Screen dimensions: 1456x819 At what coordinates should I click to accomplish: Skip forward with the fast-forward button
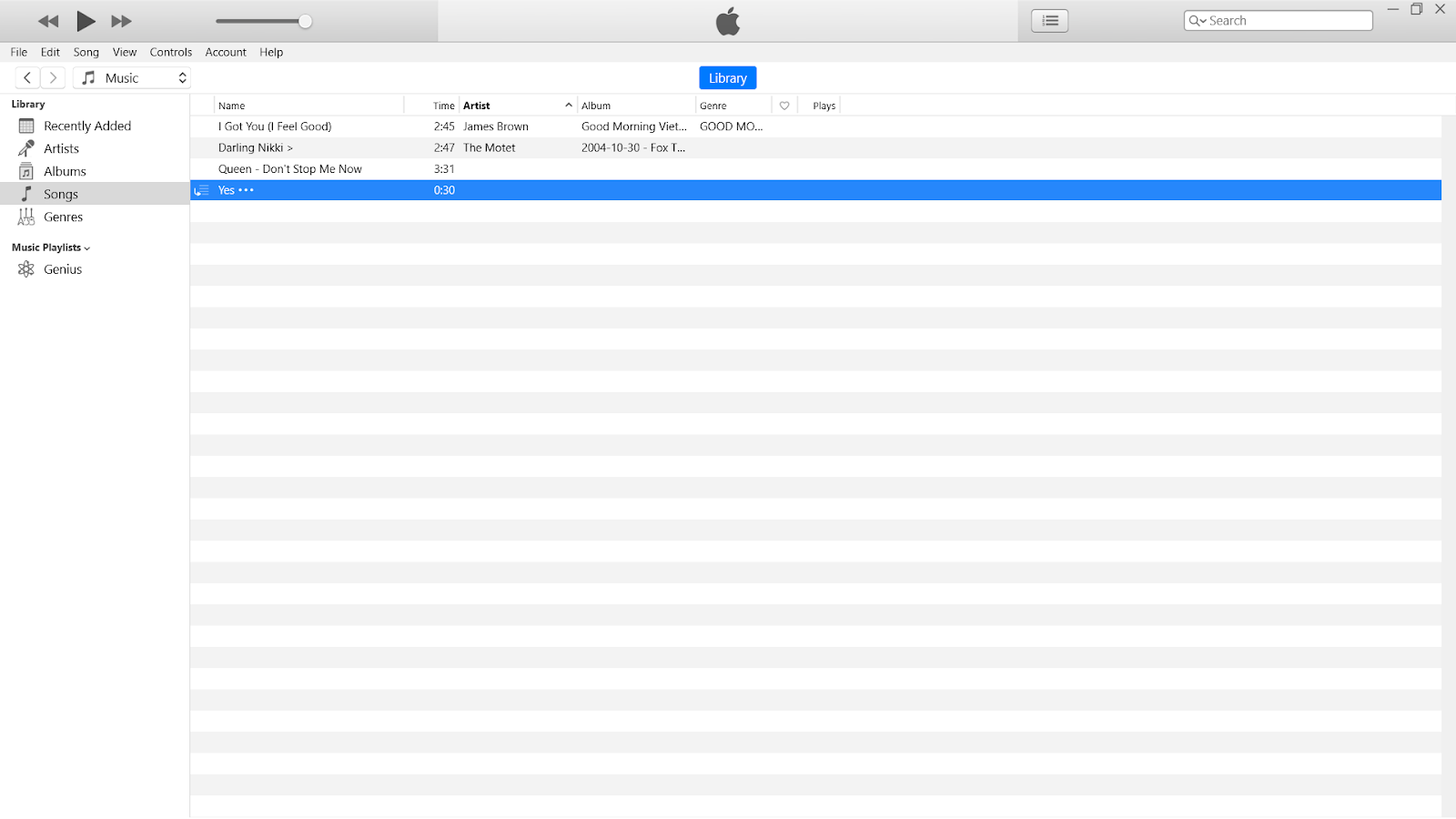[121, 21]
